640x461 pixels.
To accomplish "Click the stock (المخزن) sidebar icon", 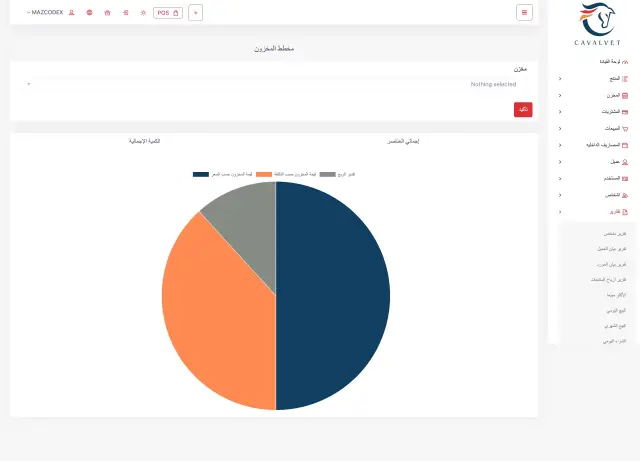I will point(625,95).
